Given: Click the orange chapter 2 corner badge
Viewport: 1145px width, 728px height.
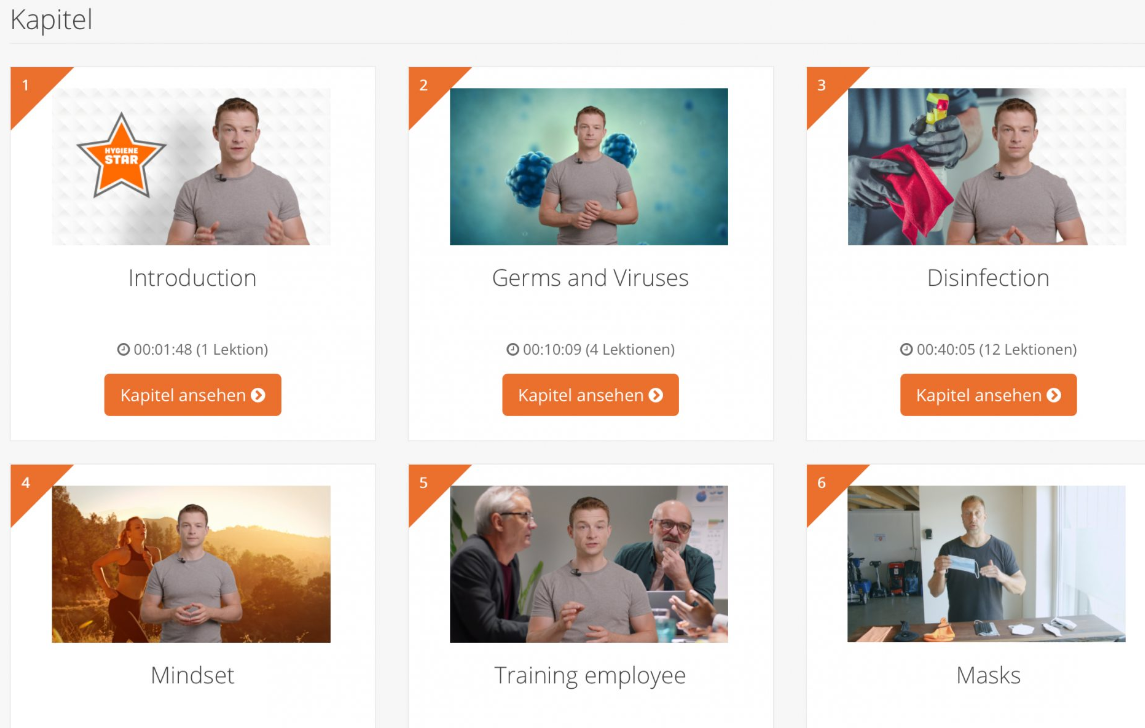Looking at the screenshot, I should [429, 89].
